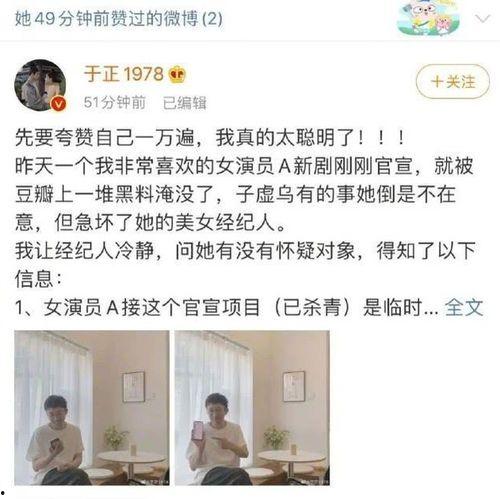500x499 pixels.
Task: Follow the user with +关注 button
Action: (453, 81)
